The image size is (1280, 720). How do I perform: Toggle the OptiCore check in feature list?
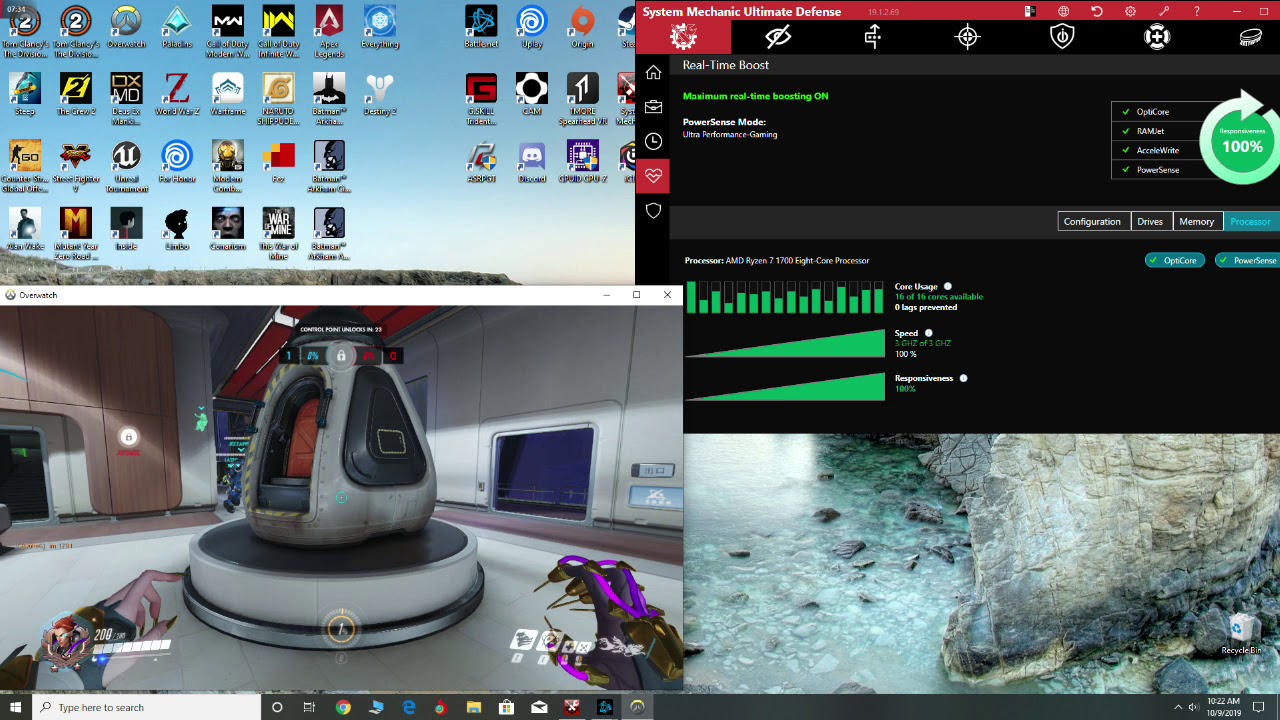(x=1126, y=112)
